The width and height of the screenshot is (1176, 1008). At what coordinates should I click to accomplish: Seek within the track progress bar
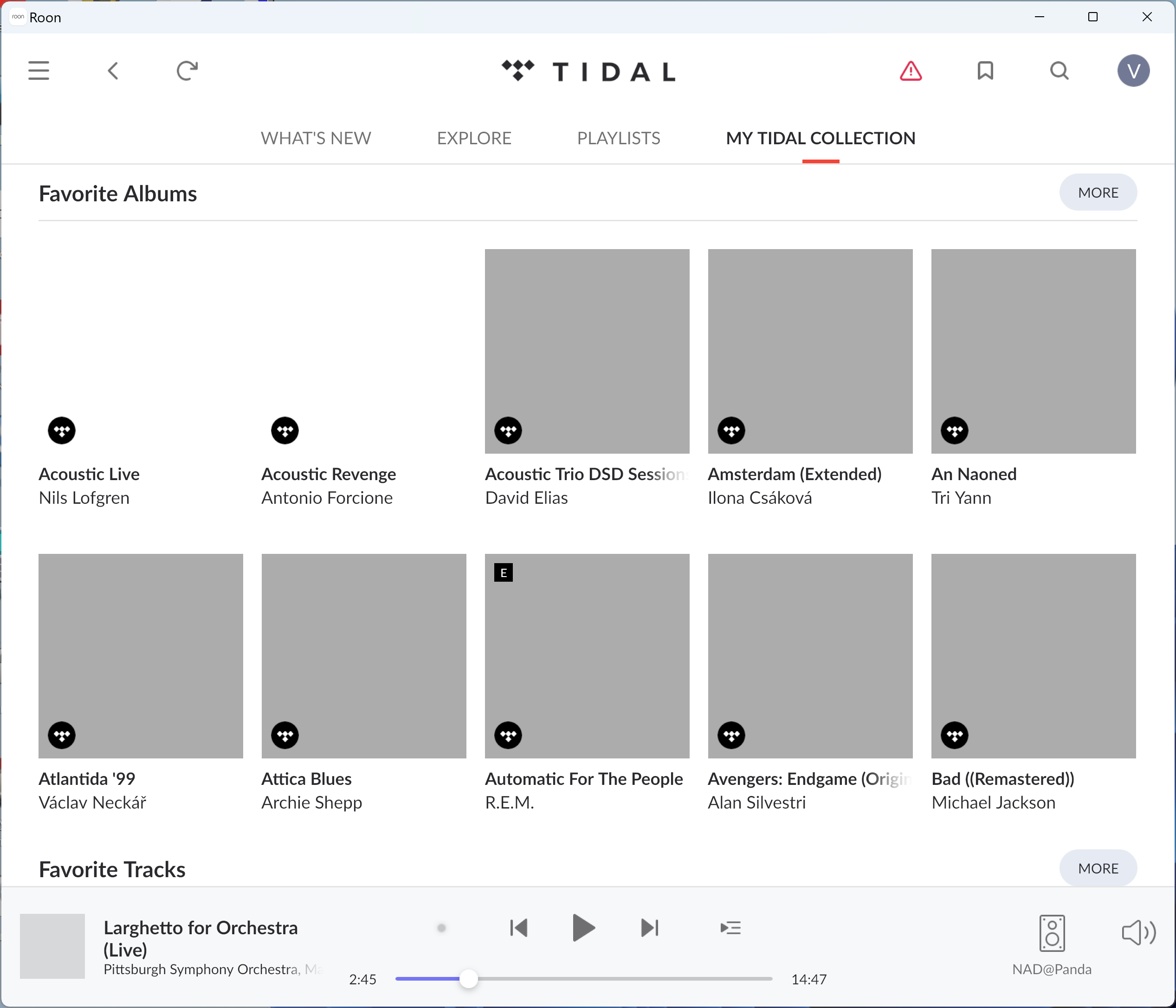pyautogui.click(x=583, y=978)
